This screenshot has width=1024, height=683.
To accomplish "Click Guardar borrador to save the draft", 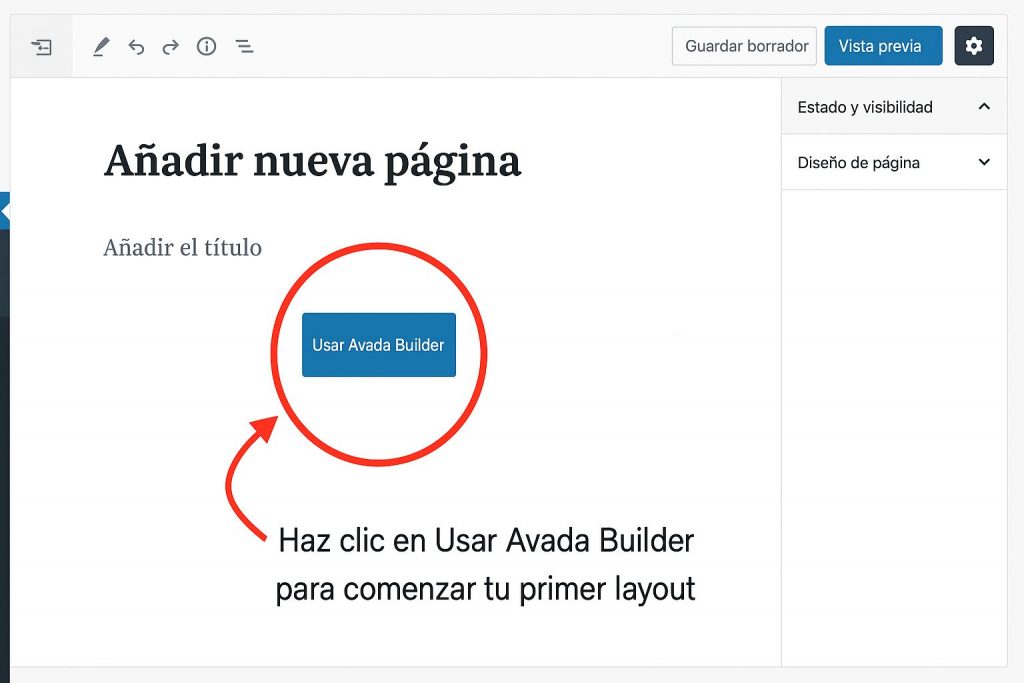I will tap(743, 45).
